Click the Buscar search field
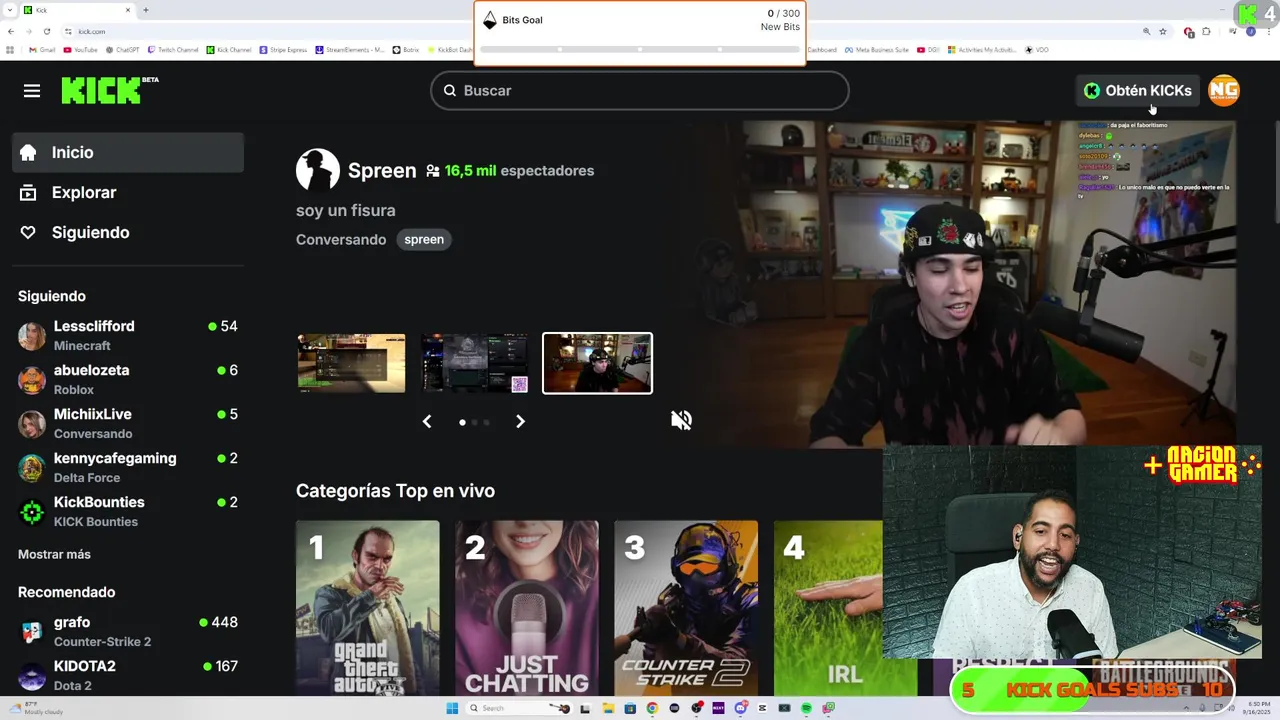This screenshot has height=720, width=1280. click(x=640, y=90)
